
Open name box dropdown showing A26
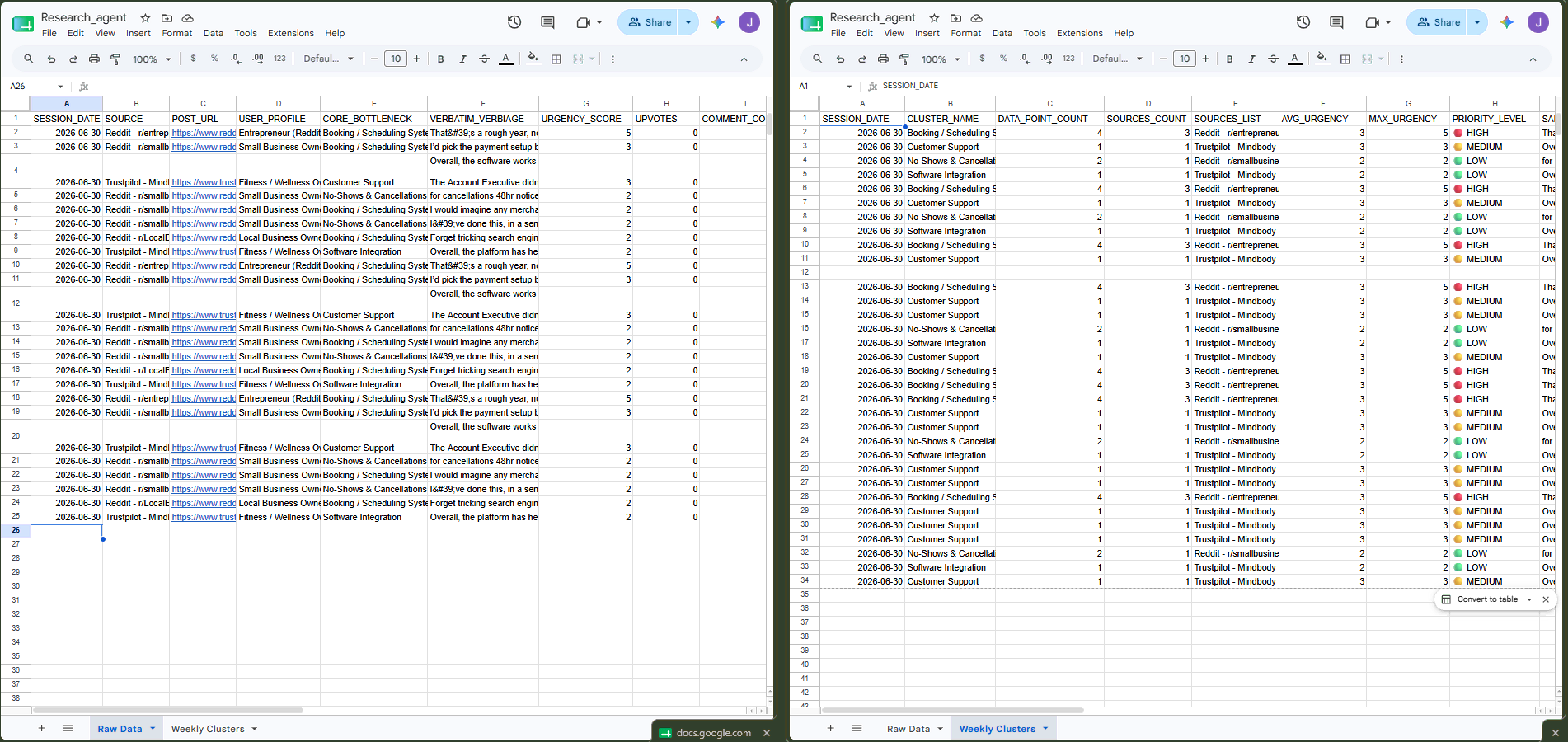(60, 87)
